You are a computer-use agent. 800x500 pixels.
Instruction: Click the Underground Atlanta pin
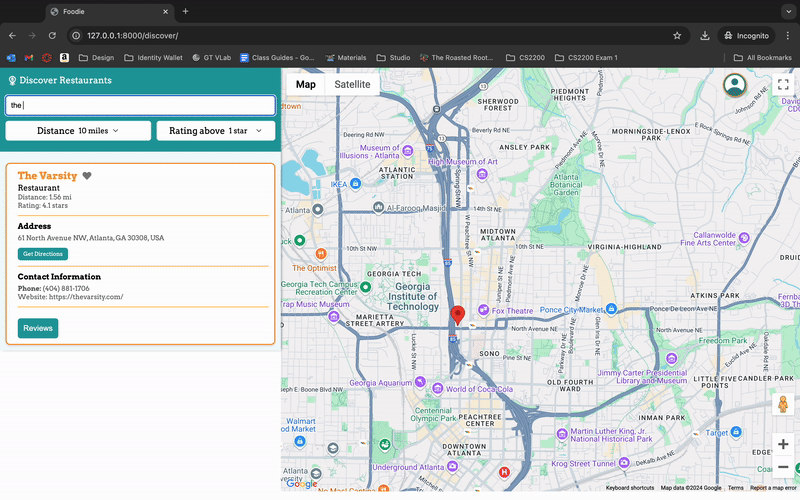click(x=452, y=466)
